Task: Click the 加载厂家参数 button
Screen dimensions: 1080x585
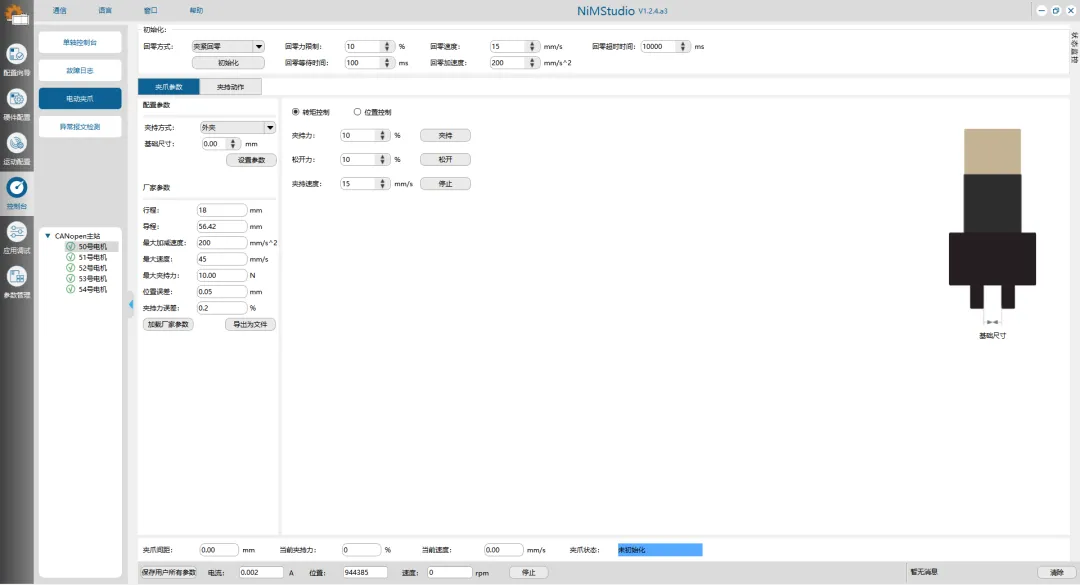Action: pyautogui.click(x=168, y=325)
